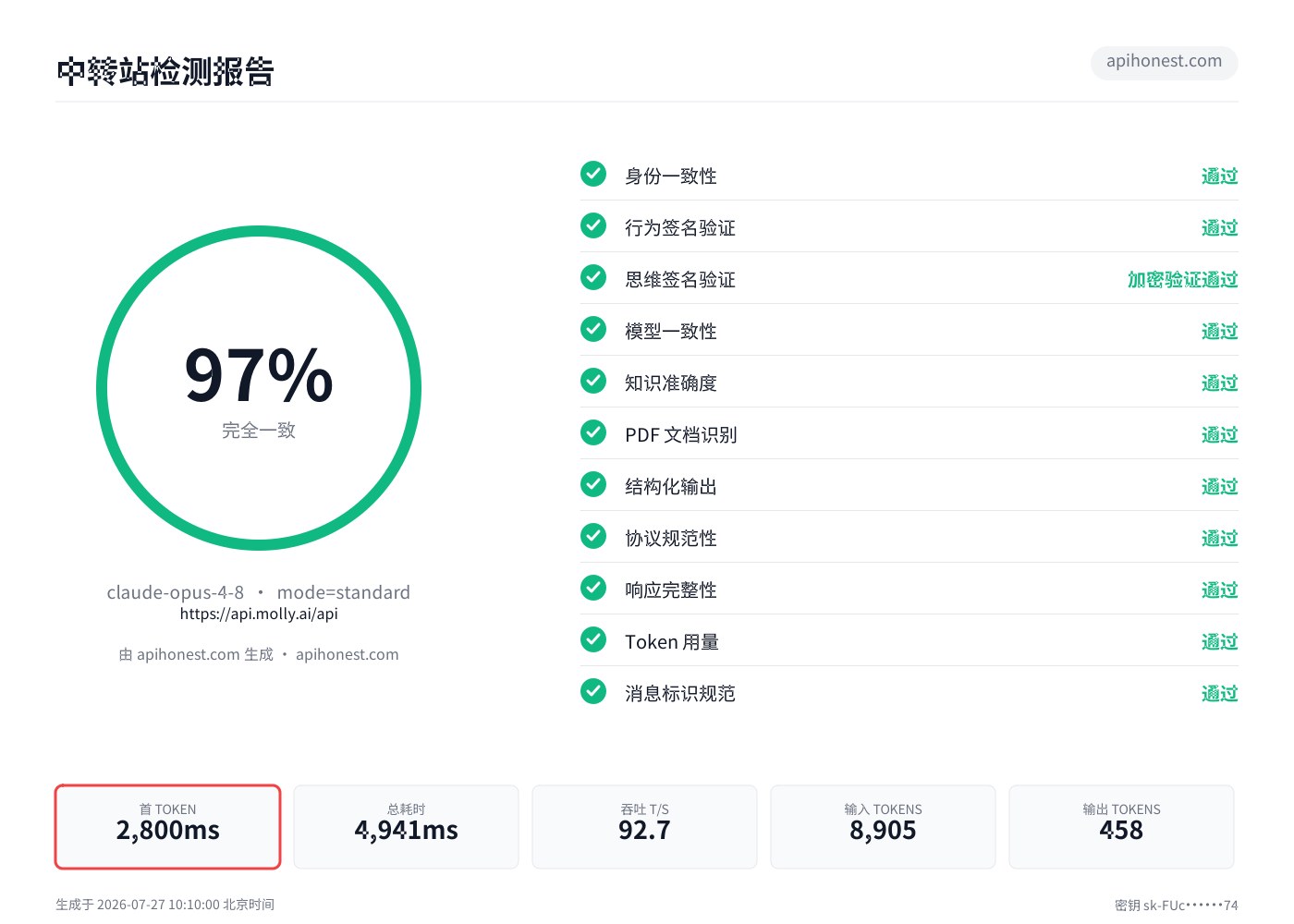The width and height of the screenshot is (1294, 924).
Task: Click 通过 status for 协议规范性
Action: pos(1219,538)
